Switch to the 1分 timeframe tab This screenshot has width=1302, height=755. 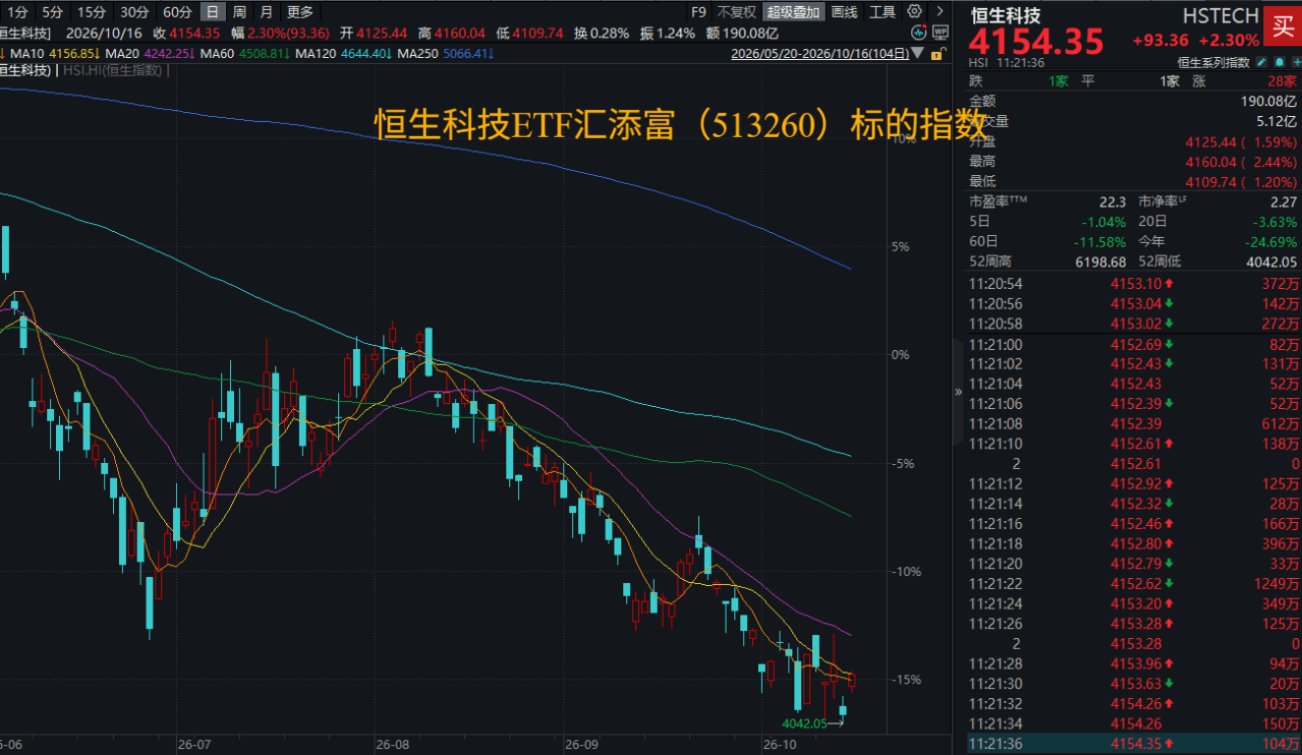[x=17, y=12]
